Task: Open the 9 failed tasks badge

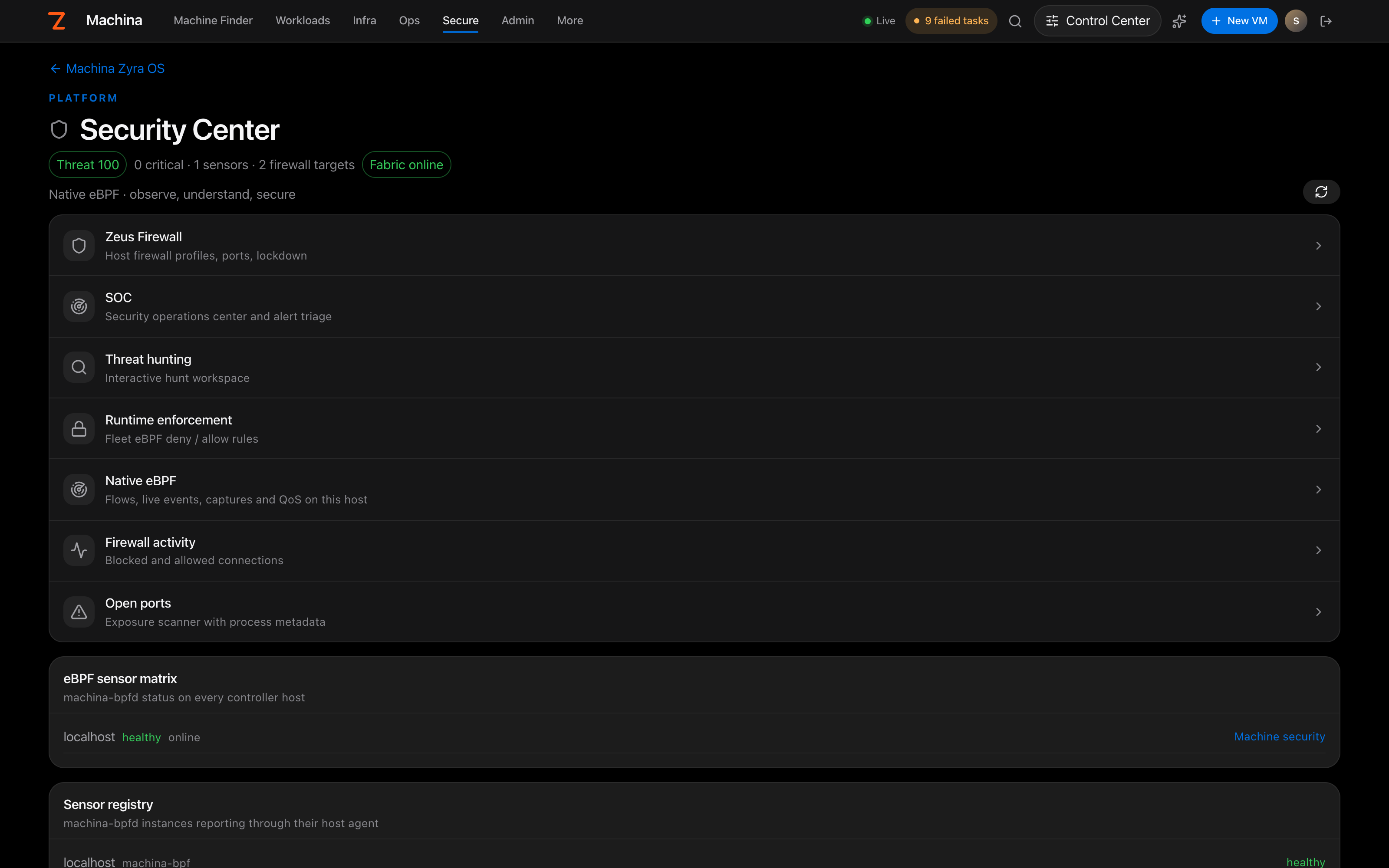Action: (x=951, y=21)
